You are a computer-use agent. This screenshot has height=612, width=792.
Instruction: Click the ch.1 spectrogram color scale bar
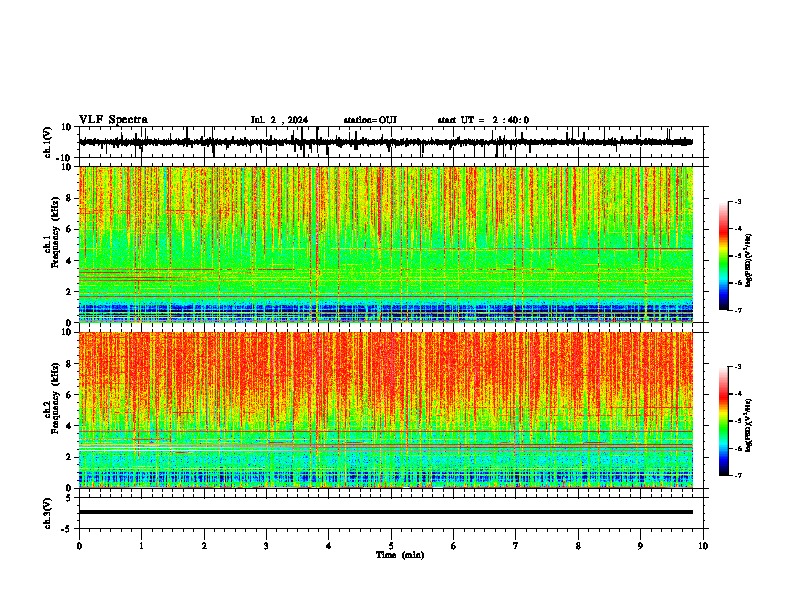click(724, 256)
